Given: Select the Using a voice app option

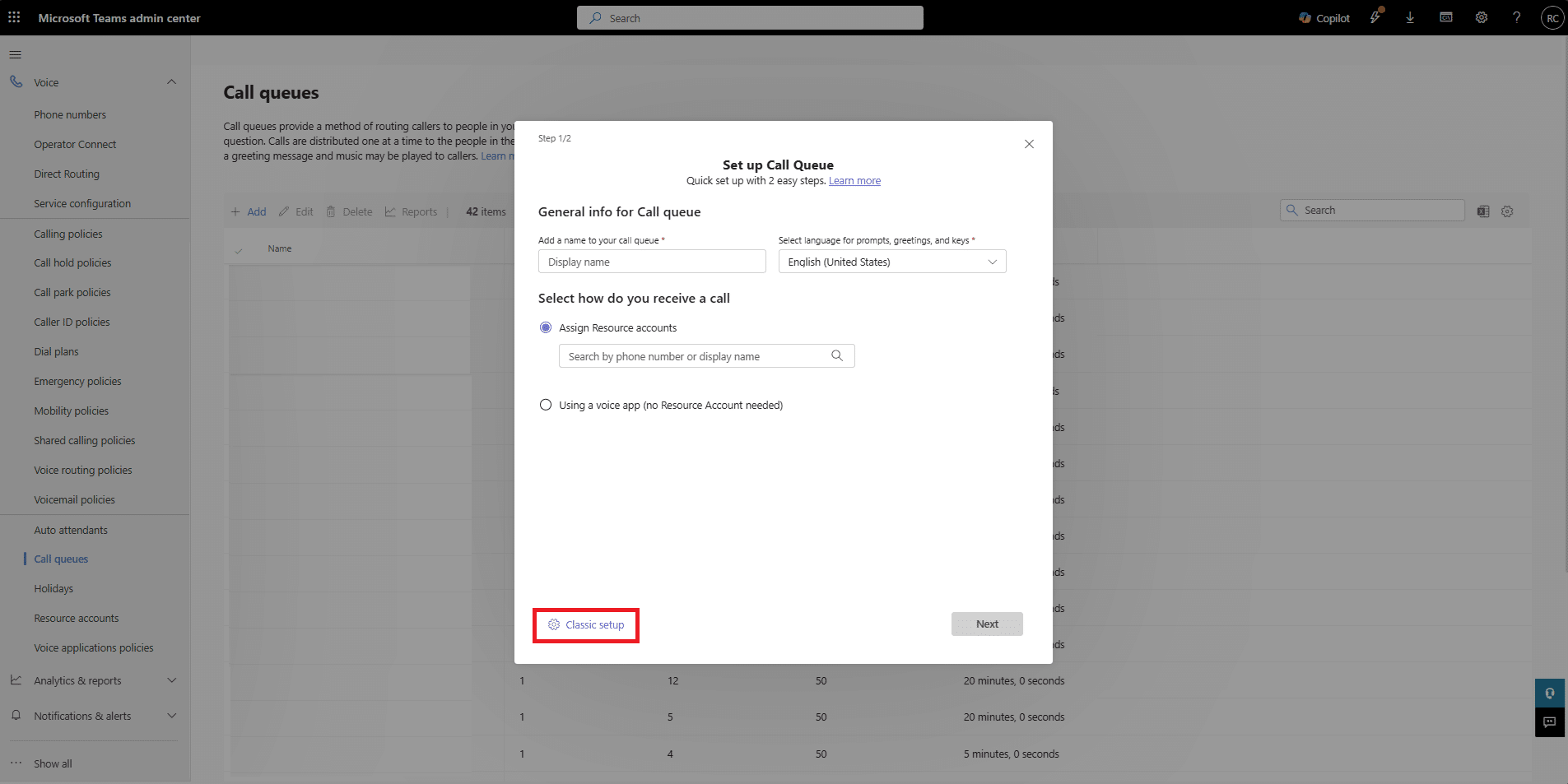Looking at the screenshot, I should 546,405.
